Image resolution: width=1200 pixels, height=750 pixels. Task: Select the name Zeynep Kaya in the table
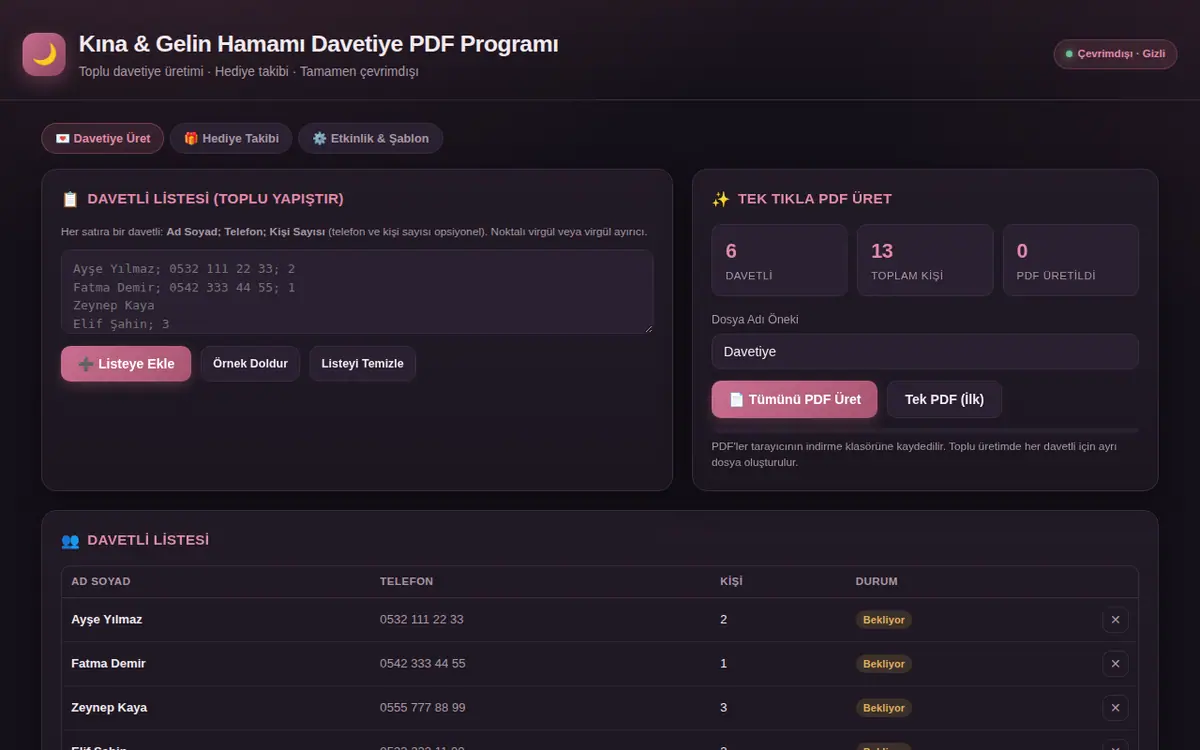[x=109, y=708]
